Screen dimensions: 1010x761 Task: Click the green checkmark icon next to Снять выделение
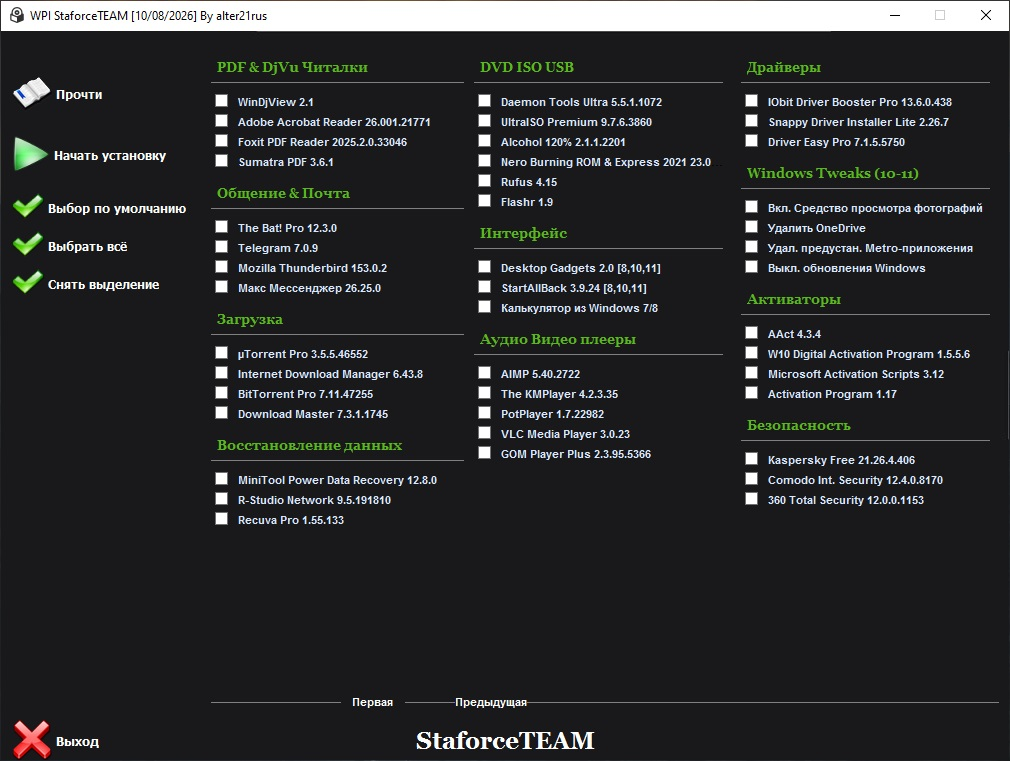[x=28, y=282]
